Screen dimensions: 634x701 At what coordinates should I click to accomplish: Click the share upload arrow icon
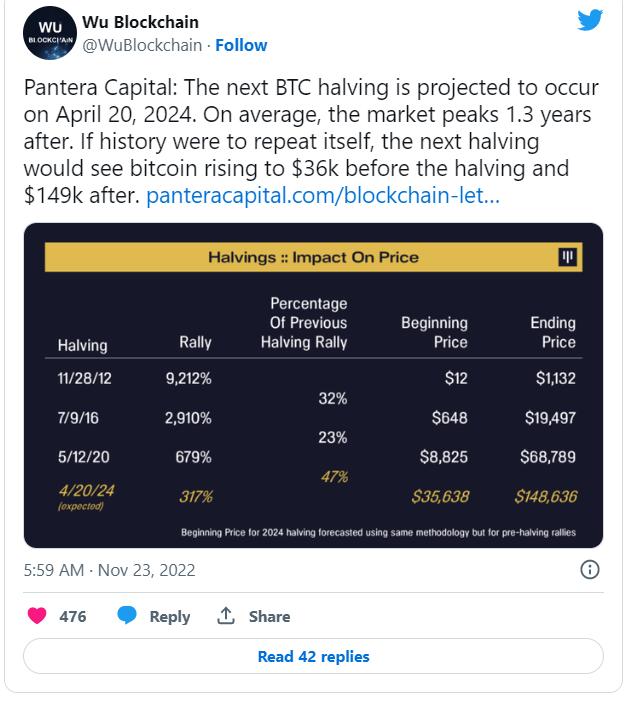pyautogui.click(x=226, y=616)
